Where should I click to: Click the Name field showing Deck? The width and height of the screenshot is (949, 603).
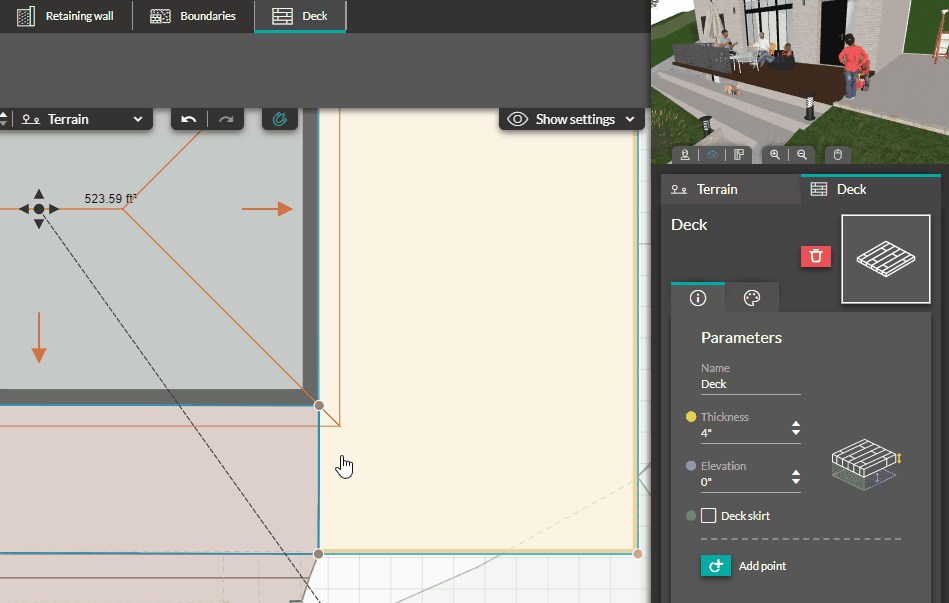[x=750, y=383]
